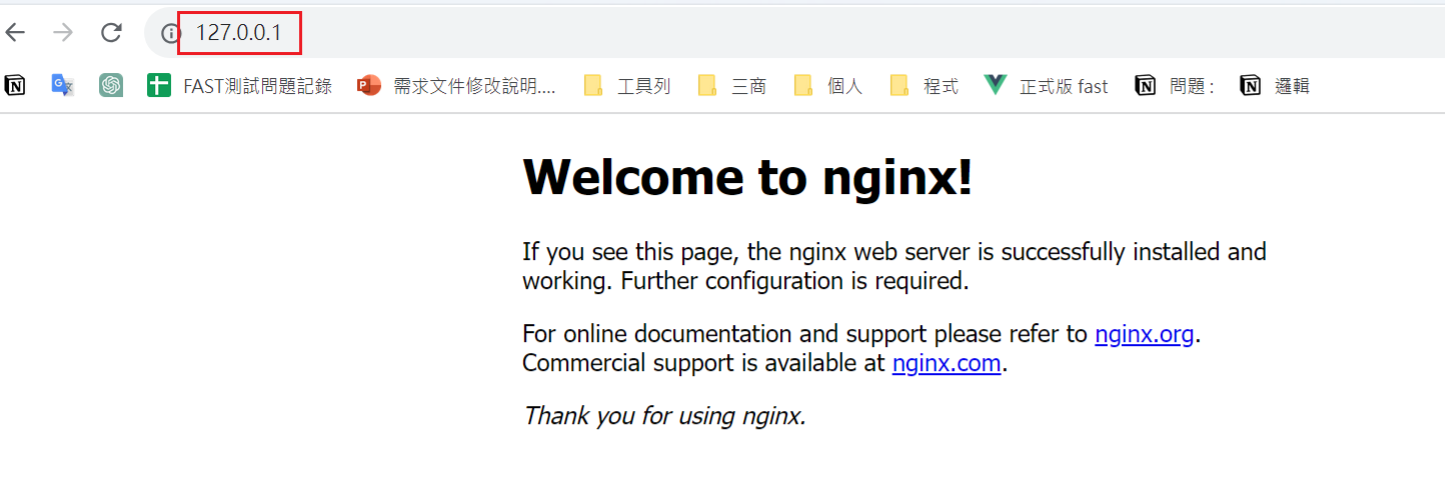Expand the 三商 bookmark folder
The image size is (1445, 488).
pyautogui.click(x=733, y=86)
